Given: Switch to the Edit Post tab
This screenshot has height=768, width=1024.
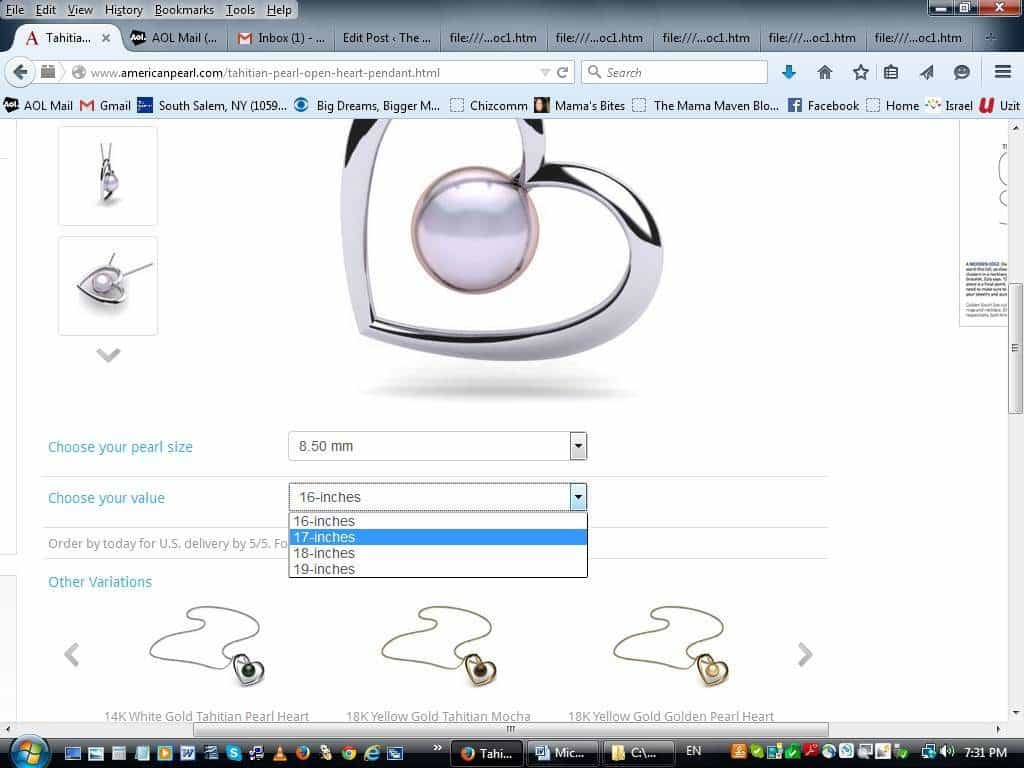Looking at the screenshot, I should 387,38.
